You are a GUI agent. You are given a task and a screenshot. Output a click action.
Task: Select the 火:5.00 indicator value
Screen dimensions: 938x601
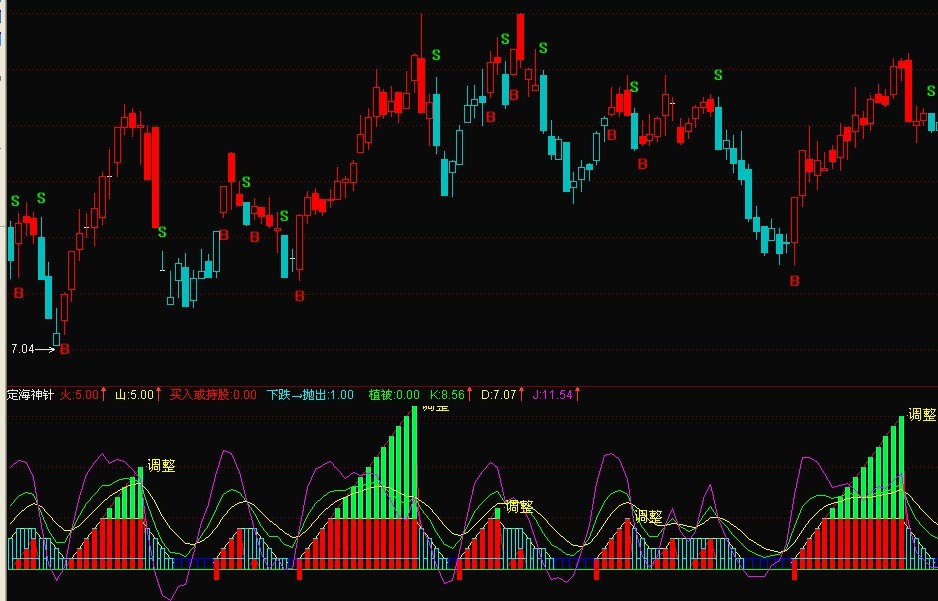coord(79,395)
